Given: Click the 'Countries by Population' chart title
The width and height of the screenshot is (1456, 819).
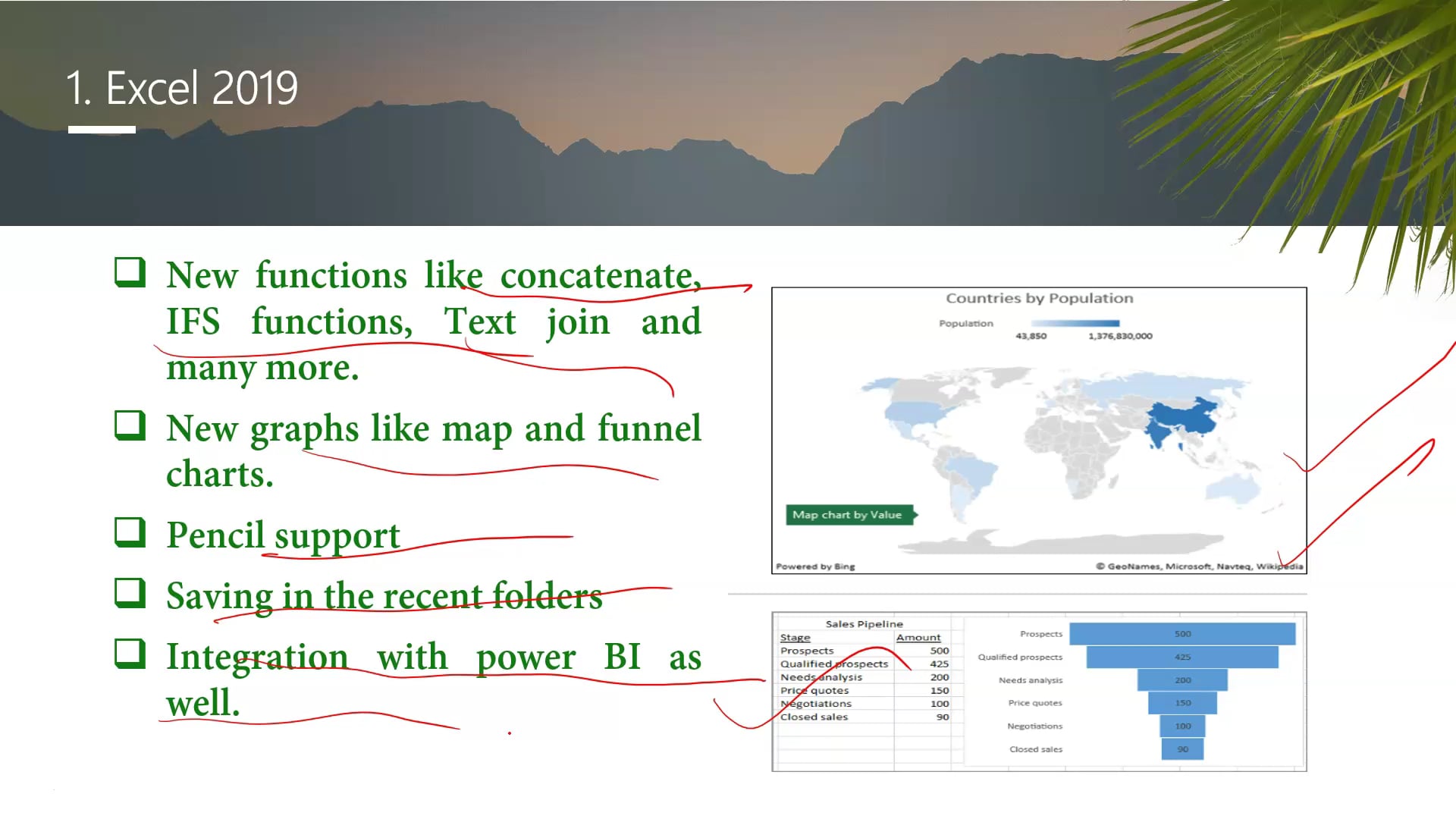Looking at the screenshot, I should pos(1039,298).
